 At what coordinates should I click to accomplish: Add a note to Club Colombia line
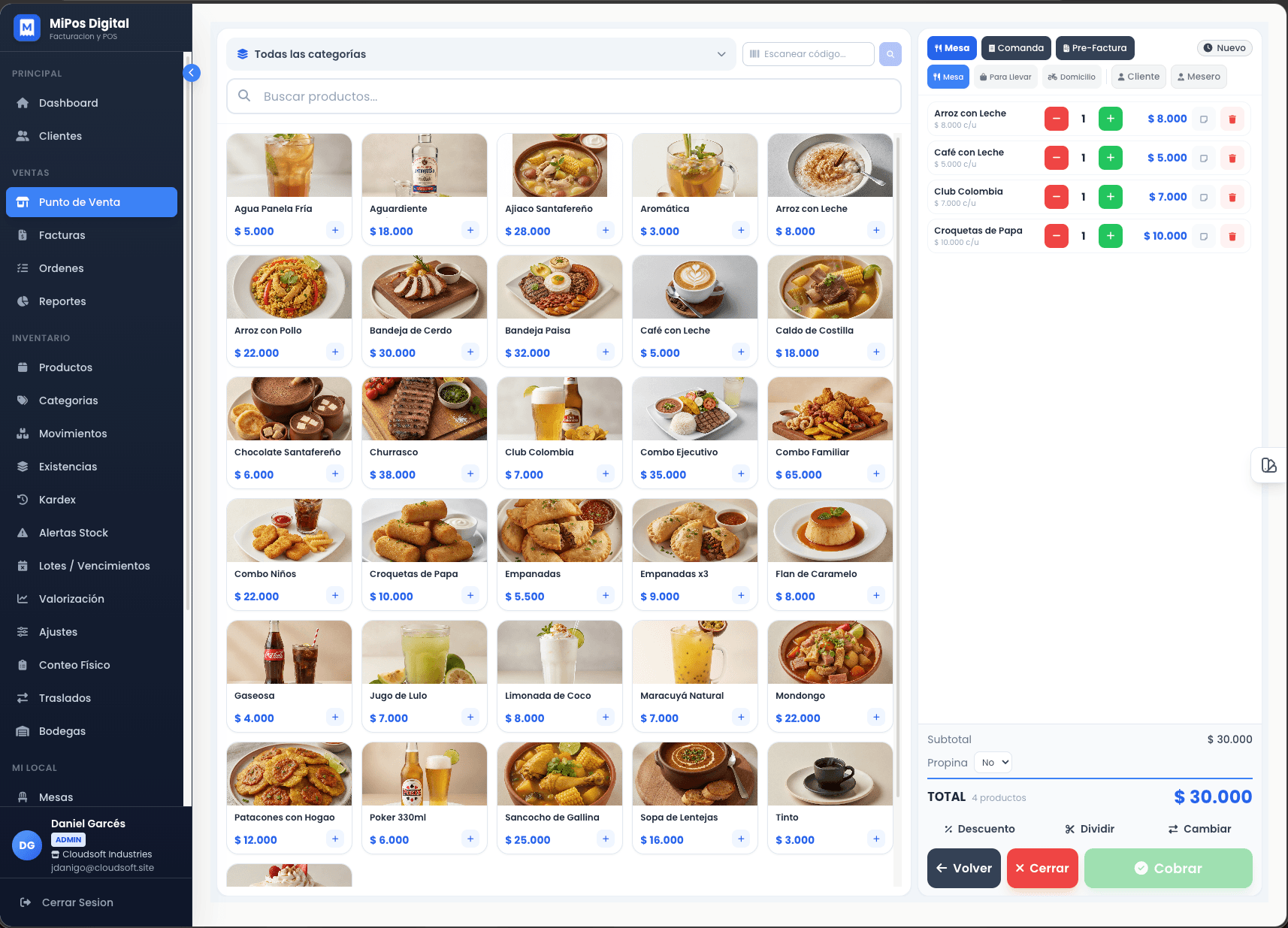[1204, 197]
